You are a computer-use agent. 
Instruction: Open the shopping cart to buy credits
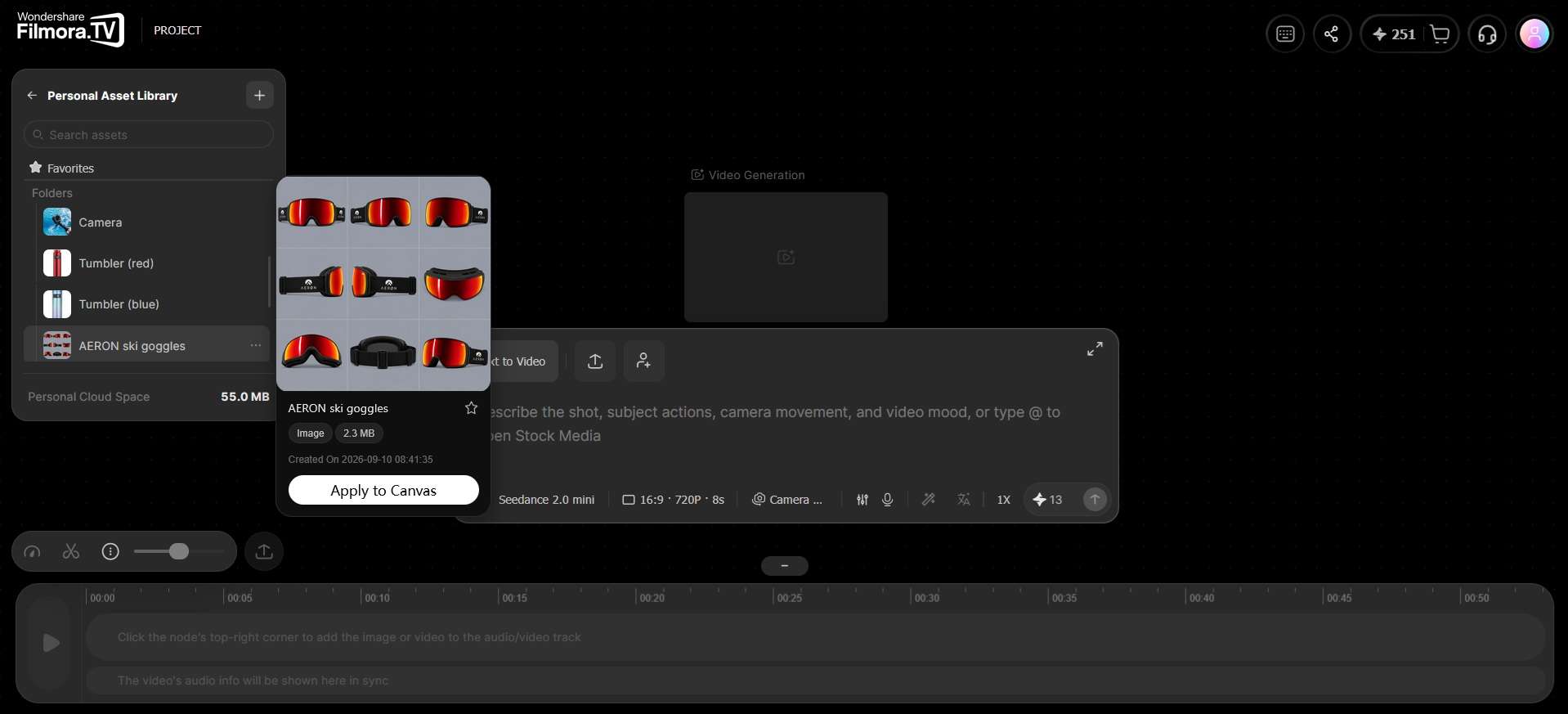pos(1440,34)
